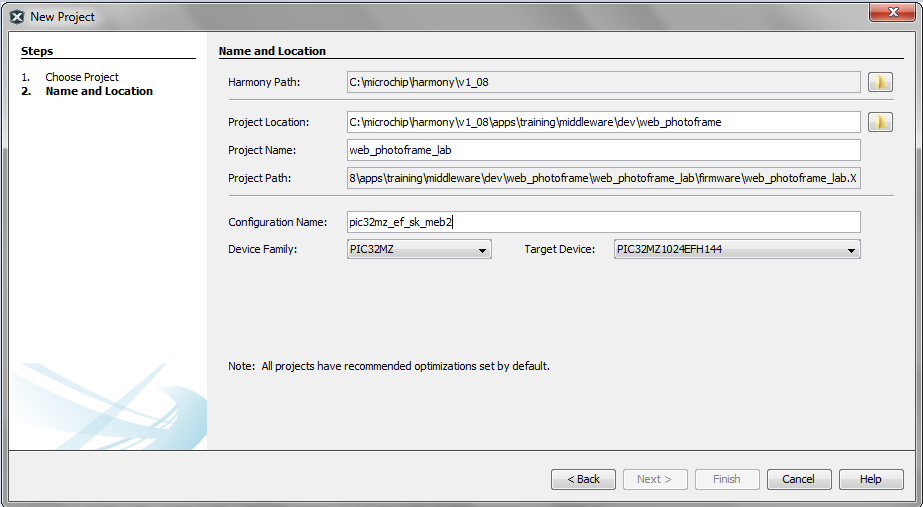Click inside the Harmony Path field
This screenshot has height=507, width=923.
point(602,82)
